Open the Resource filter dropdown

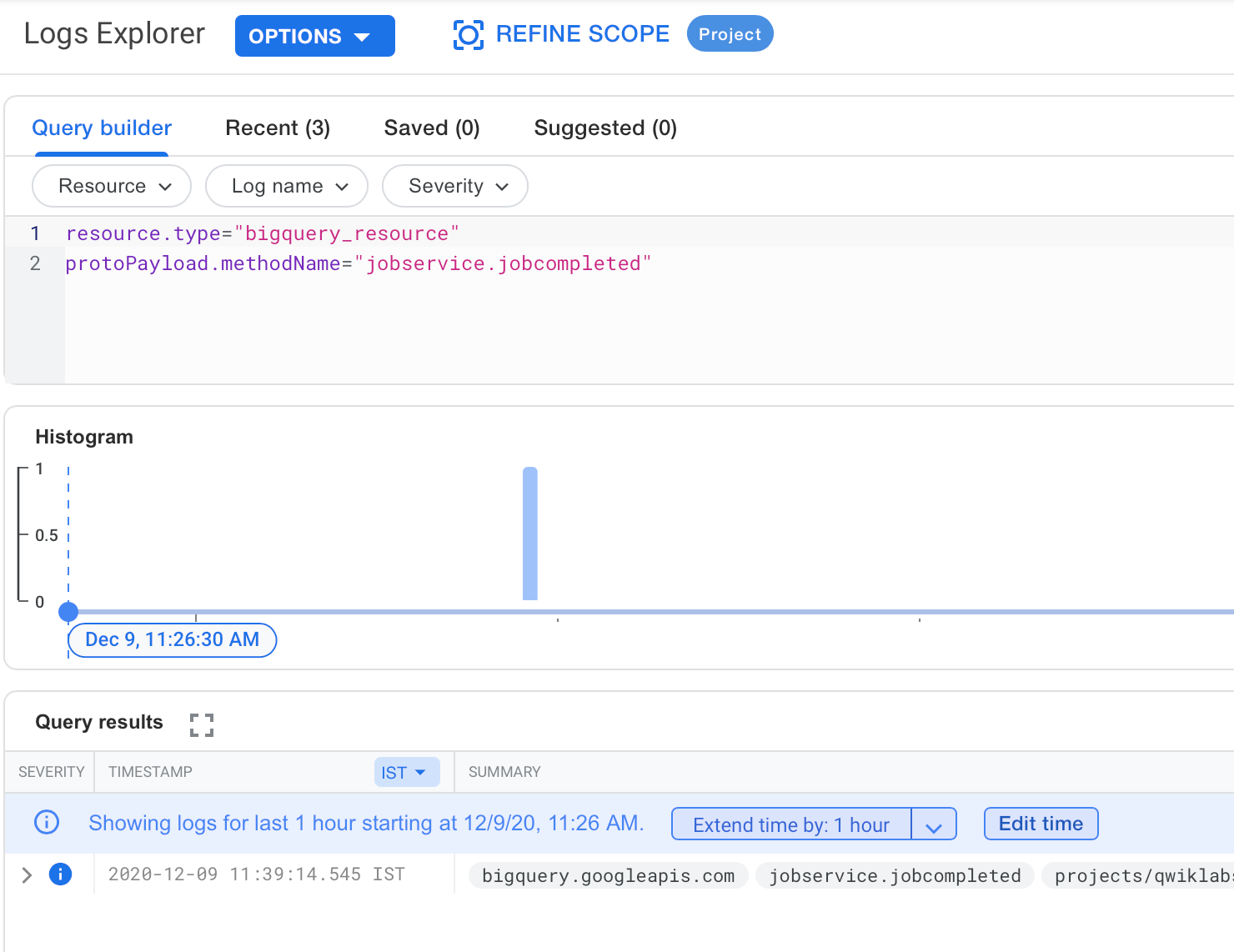112,186
